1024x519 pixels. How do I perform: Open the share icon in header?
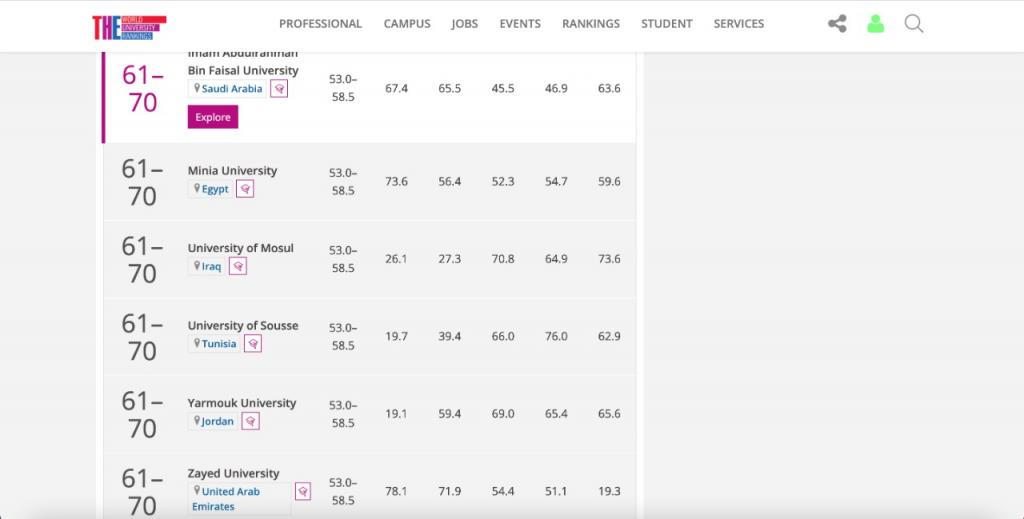click(x=837, y=24)
